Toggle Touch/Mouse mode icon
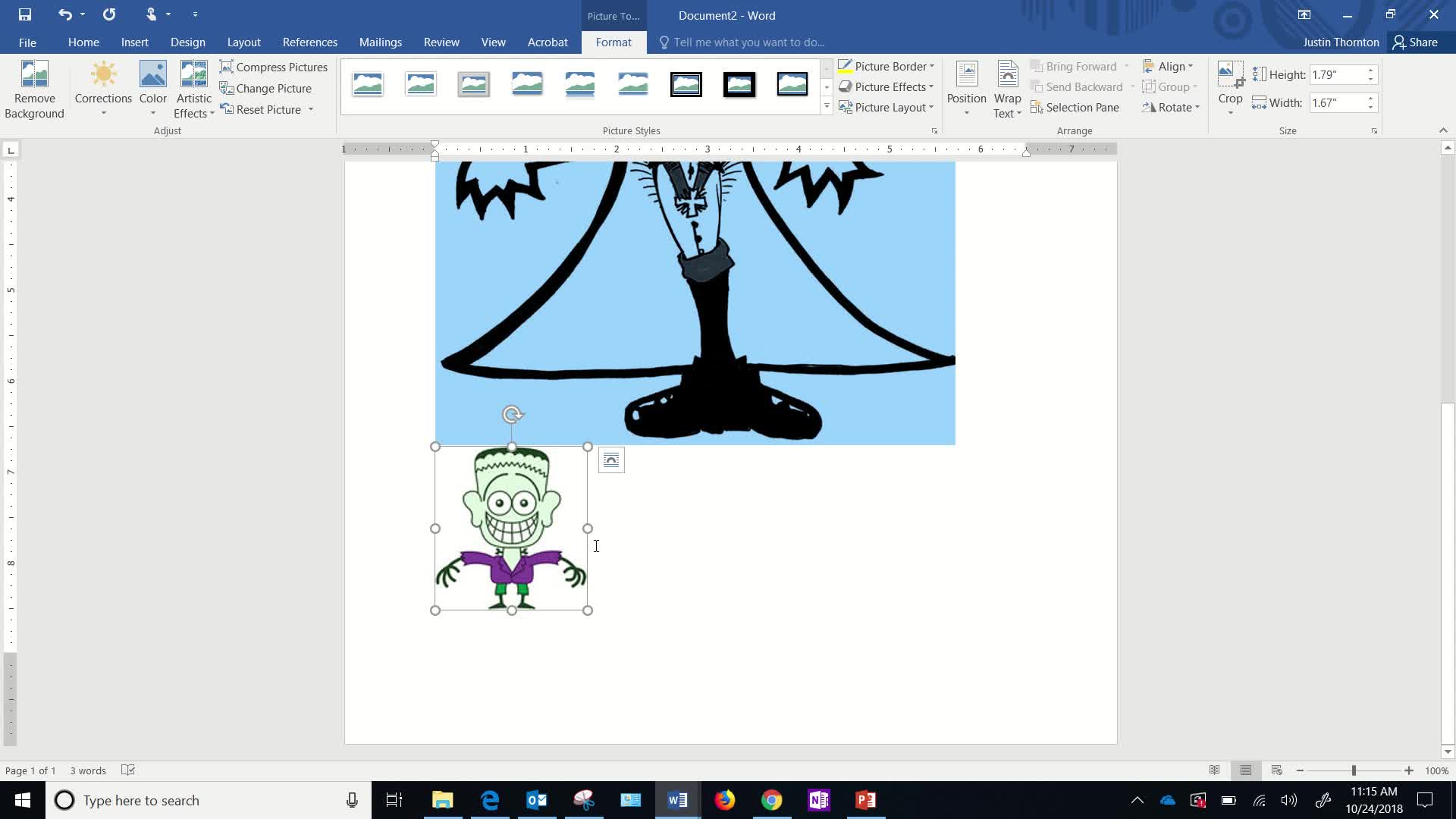Viewport: 1456px width, 819px height. pyautogui.click(x=151, y=14)
